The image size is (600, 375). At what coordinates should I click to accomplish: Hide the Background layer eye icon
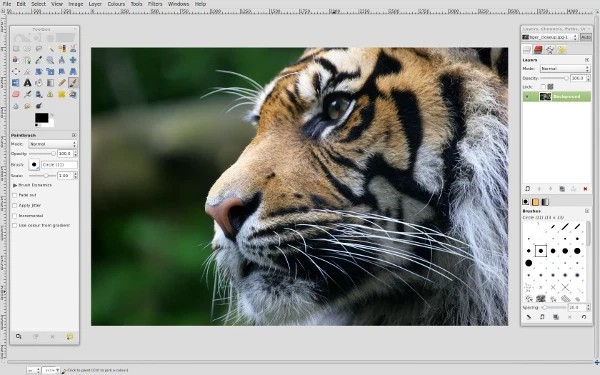tap(527, 97)
